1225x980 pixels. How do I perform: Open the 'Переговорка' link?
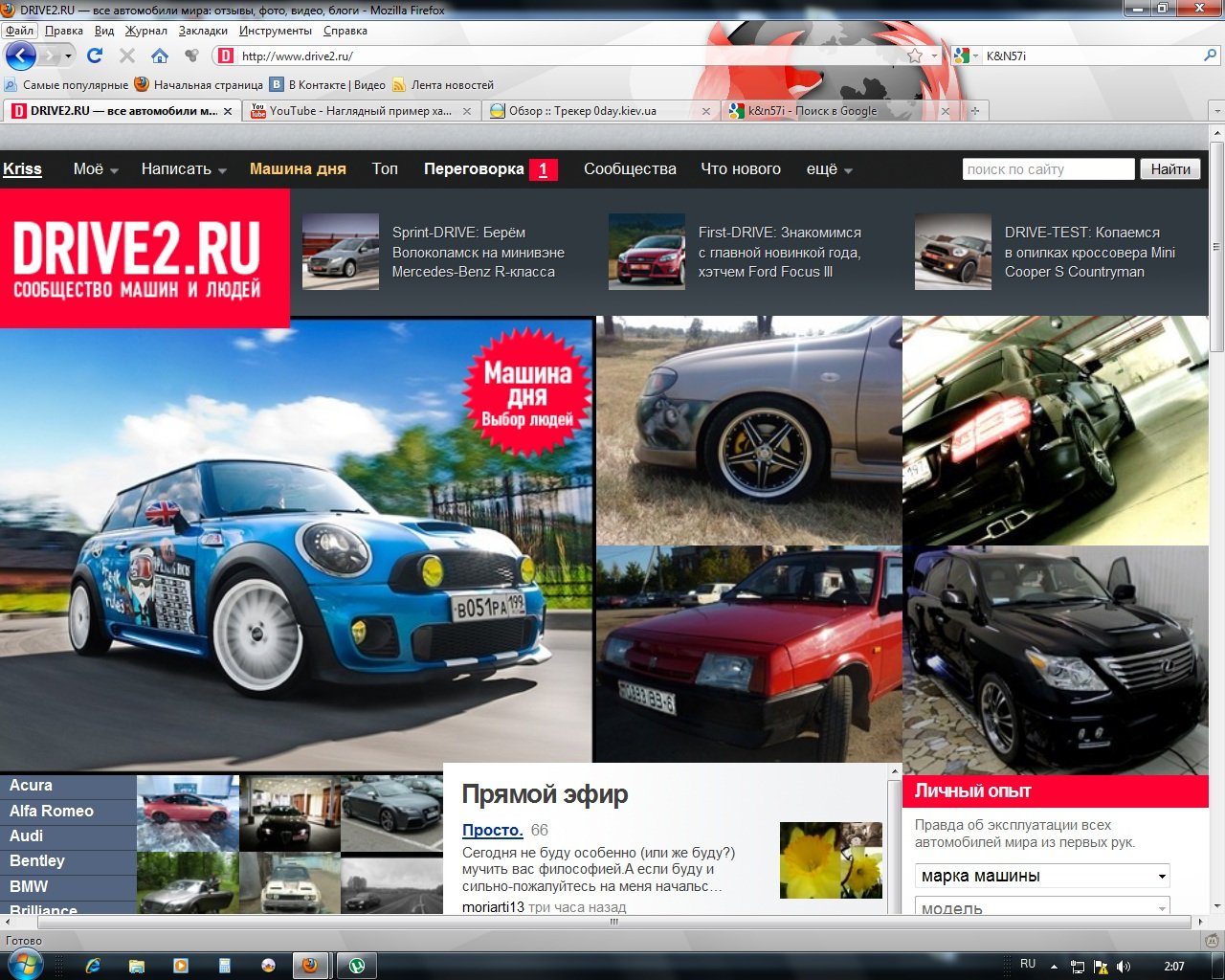(x=474, y=169)
